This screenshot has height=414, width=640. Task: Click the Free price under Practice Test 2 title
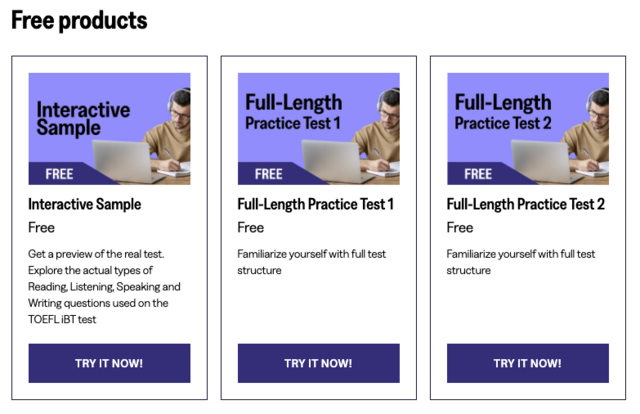[460, 228]
